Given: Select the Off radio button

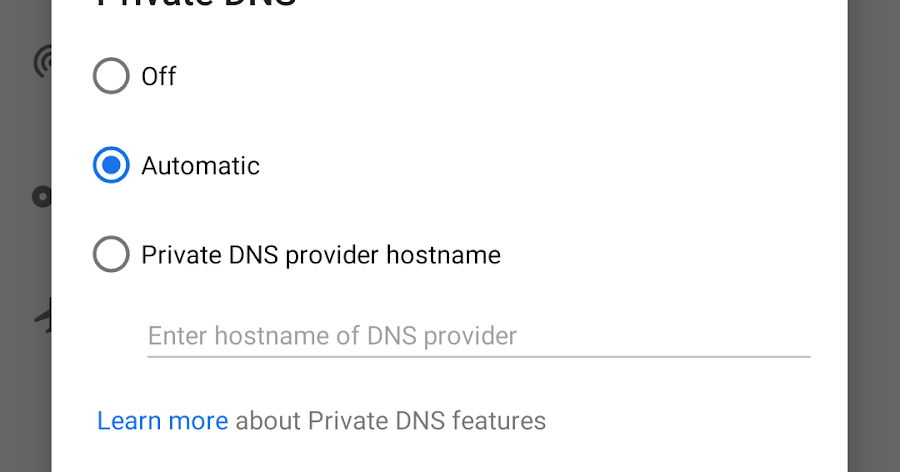Looking at the screenshot, I should [111, 76].
